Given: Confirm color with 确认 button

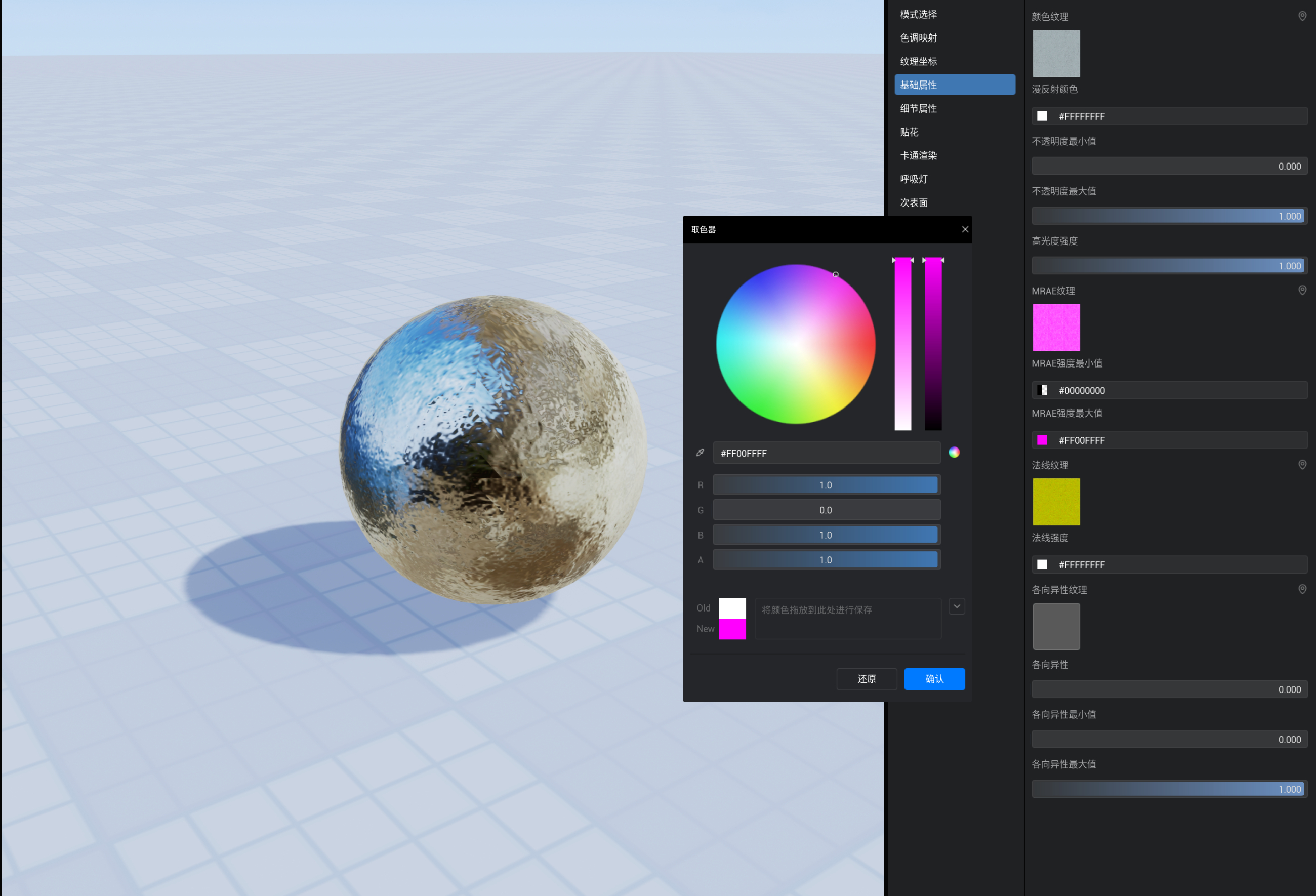Looking at the screenshot, I should [934, 678].
